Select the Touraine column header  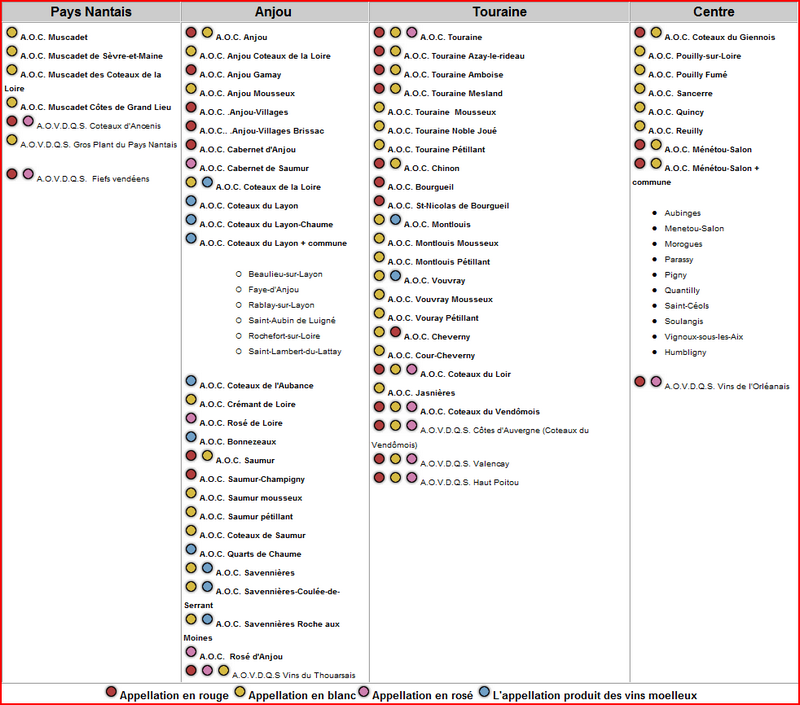coord(499,12)
